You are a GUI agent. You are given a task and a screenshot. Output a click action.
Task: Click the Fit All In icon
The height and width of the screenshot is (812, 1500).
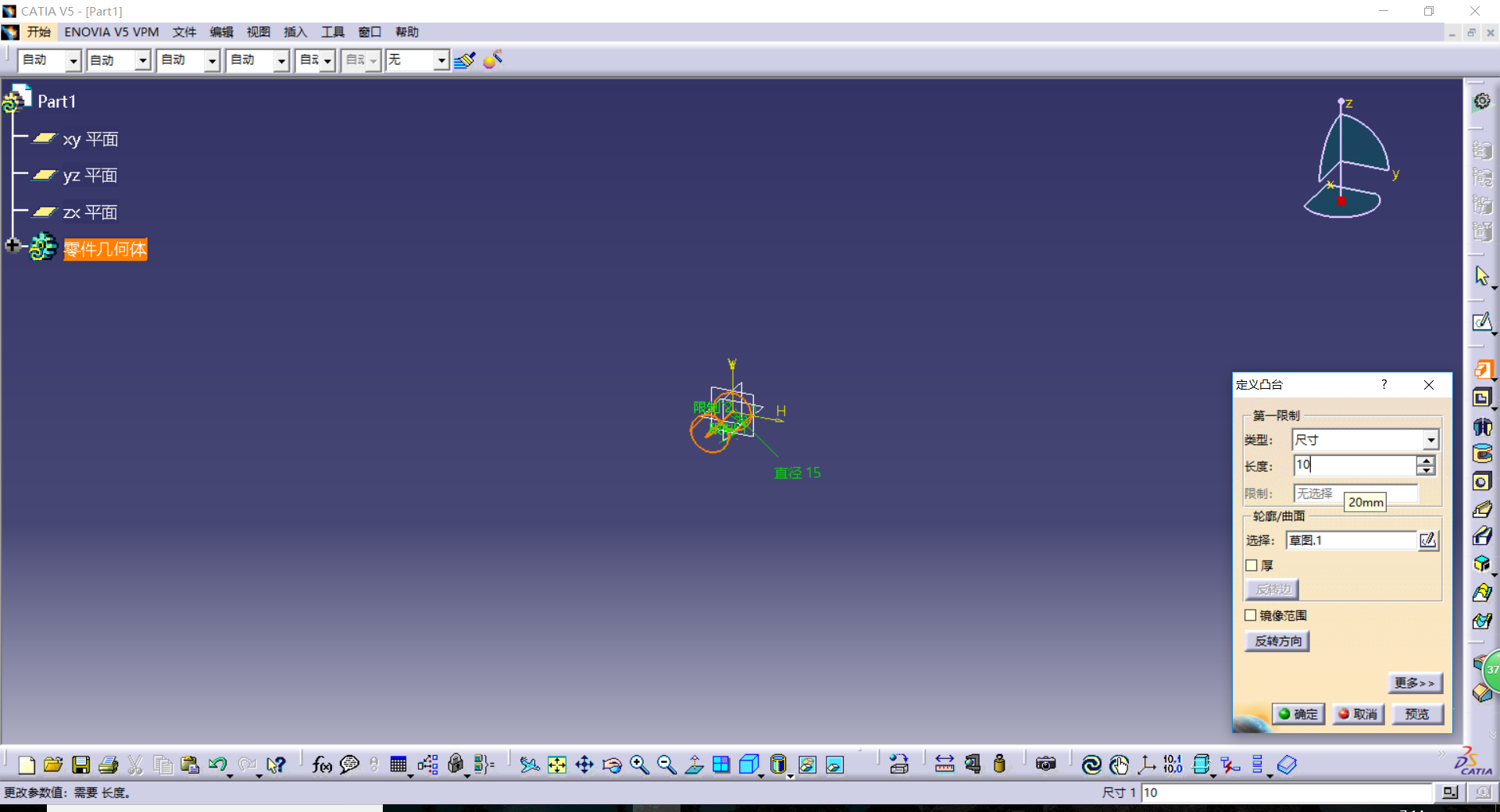click(x=557, y=765)
